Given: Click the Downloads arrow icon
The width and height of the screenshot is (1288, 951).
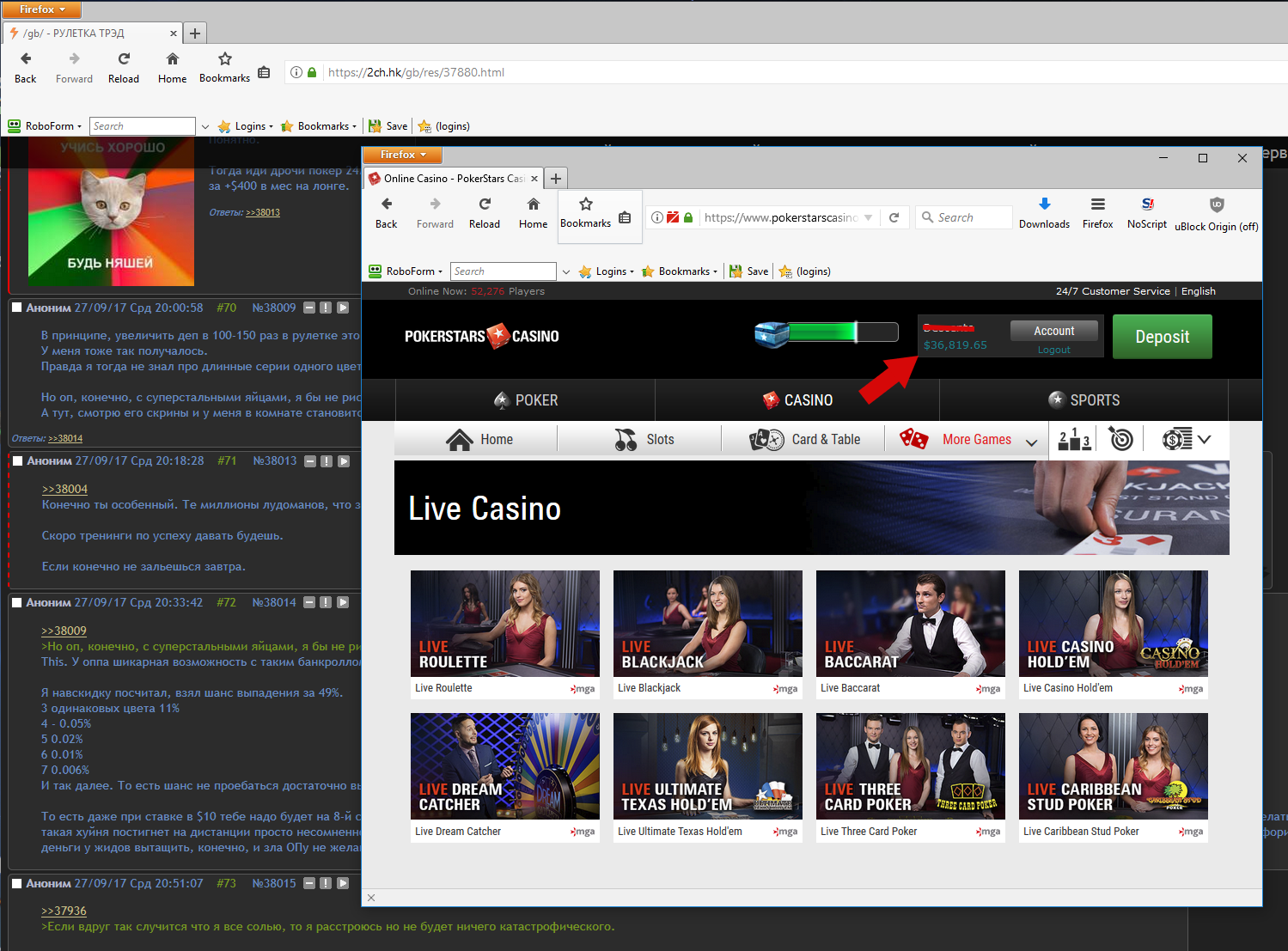Looking at the screenshot, I should 1044,204.
